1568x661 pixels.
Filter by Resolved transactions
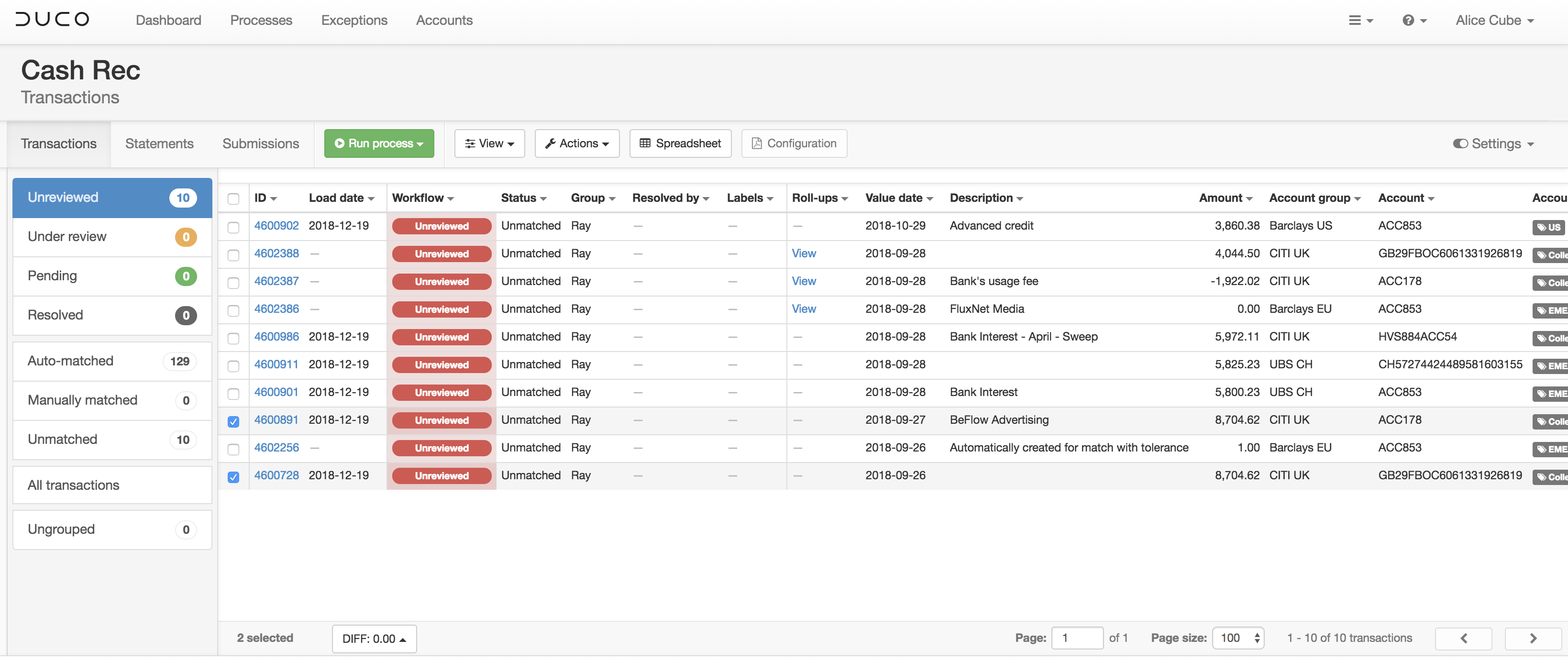click(112, 315)
